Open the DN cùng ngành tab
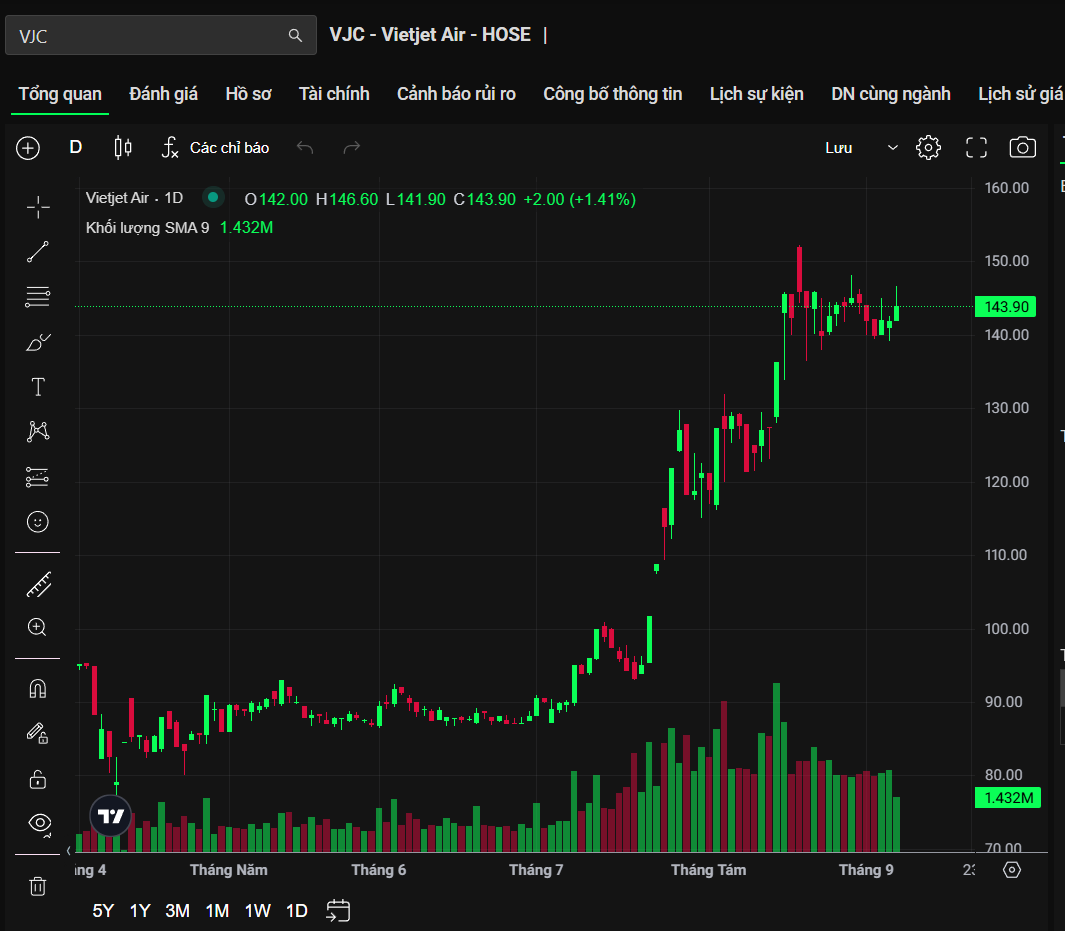1065x931 pixels. 891,94
